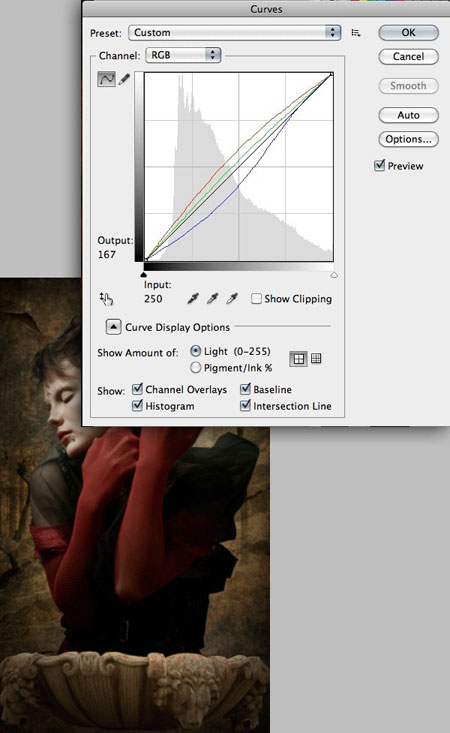Uncheck Channel Overlays

click(x=137, y=389)
